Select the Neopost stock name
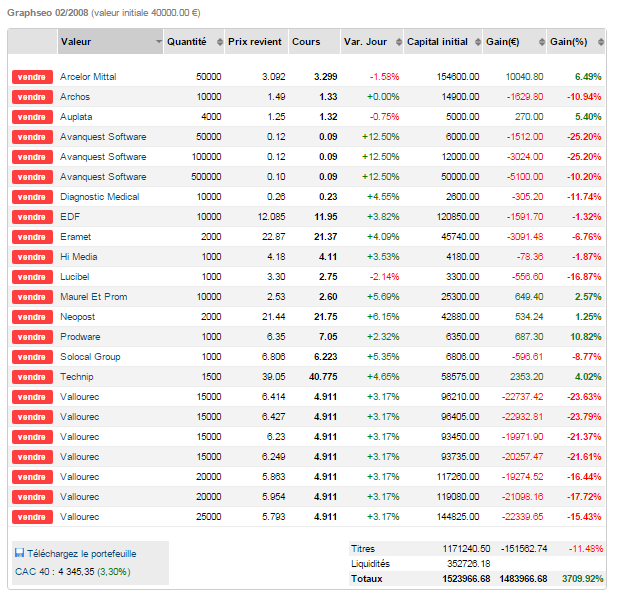 79,317
